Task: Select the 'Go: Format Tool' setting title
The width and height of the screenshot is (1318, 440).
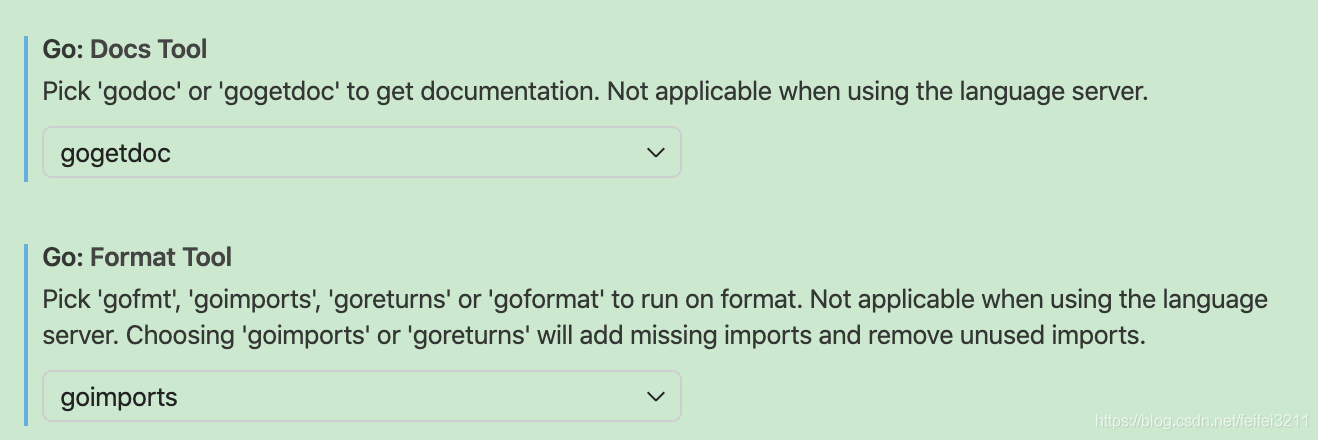Action: [137, 257]
